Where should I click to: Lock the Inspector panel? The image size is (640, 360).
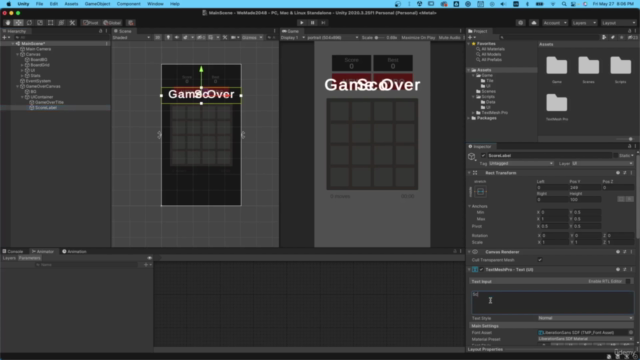[x=629, y=147]
